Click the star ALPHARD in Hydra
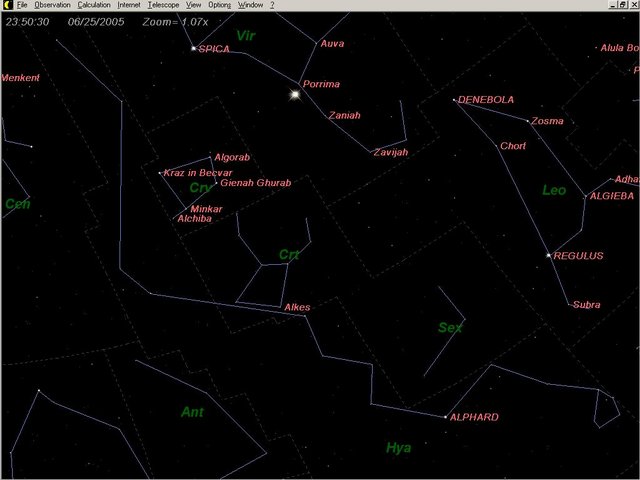This screenshot has height=480, width=640. 445,416
